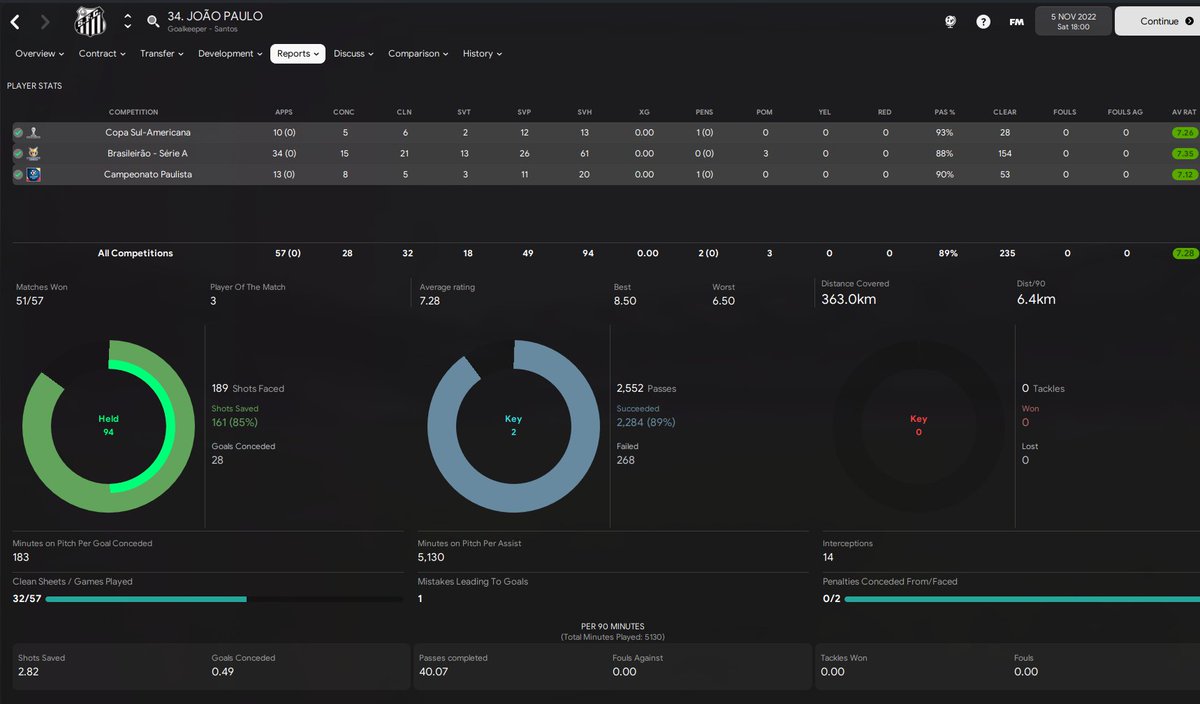Open the in-game search with the magnifier icon

150,19
